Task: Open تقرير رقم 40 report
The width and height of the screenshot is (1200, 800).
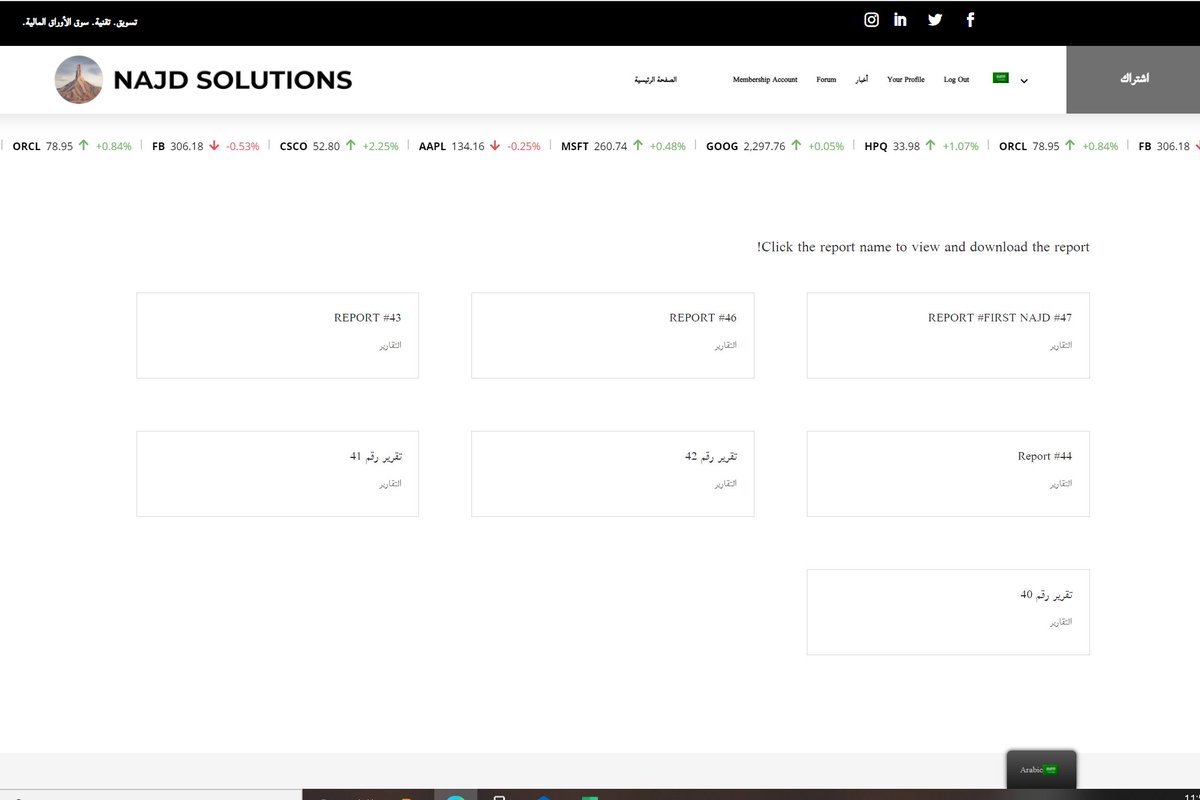Action: point(1046,595)
